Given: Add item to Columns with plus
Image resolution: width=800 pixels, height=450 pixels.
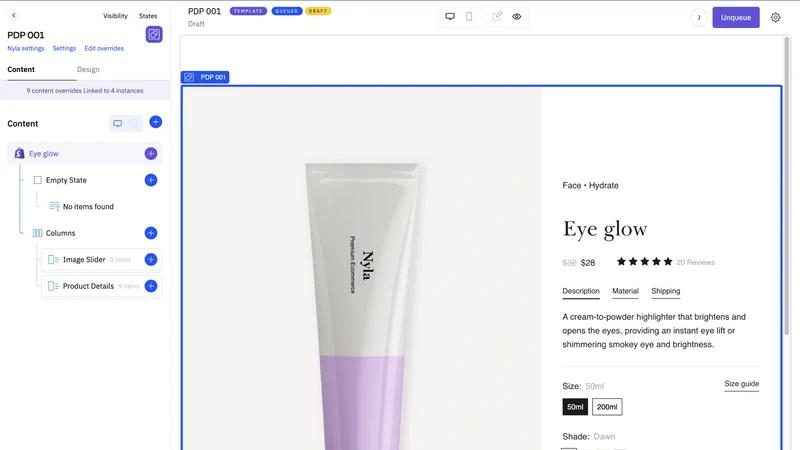Looking at the screenshot, I should (x=151, y=233).
